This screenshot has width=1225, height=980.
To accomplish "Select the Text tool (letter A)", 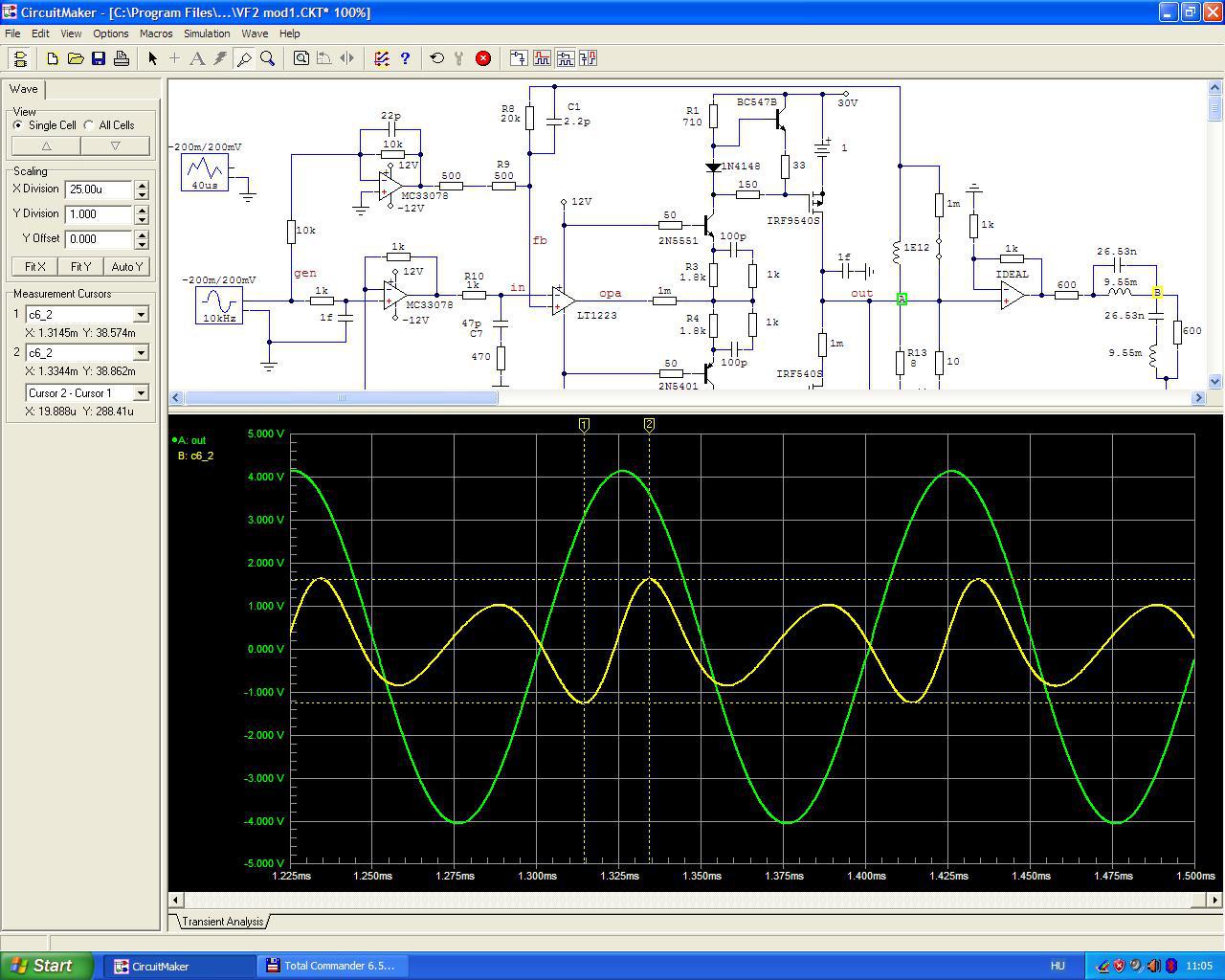I will 197,58.
